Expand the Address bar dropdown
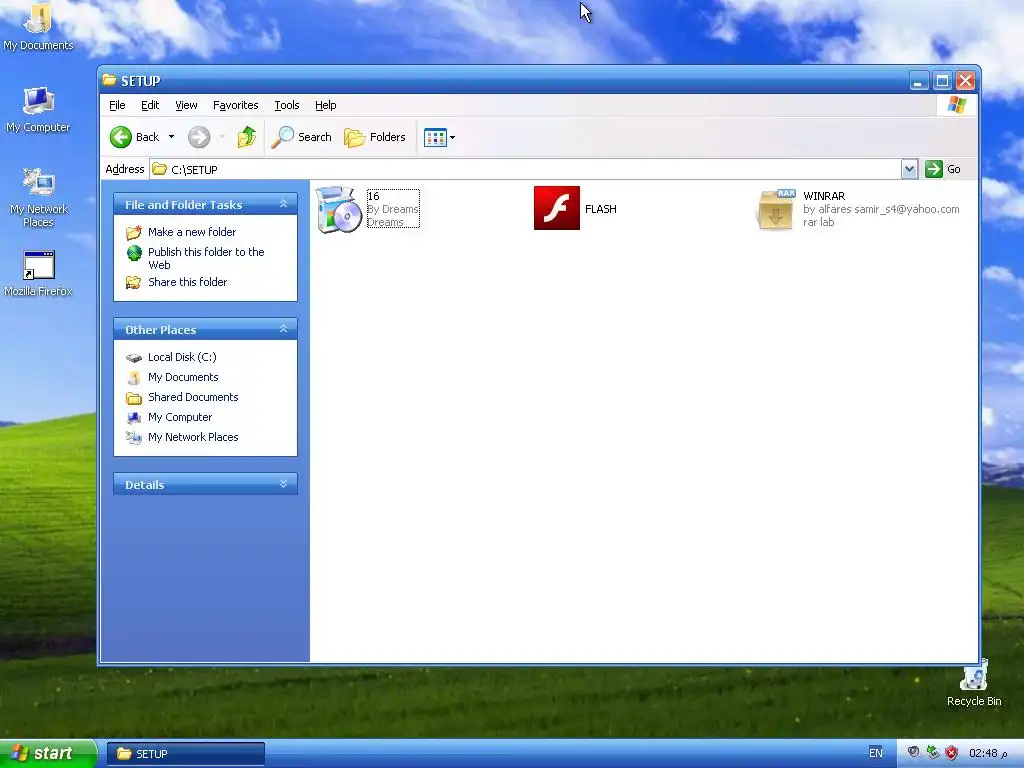 [x=909, y=169]
